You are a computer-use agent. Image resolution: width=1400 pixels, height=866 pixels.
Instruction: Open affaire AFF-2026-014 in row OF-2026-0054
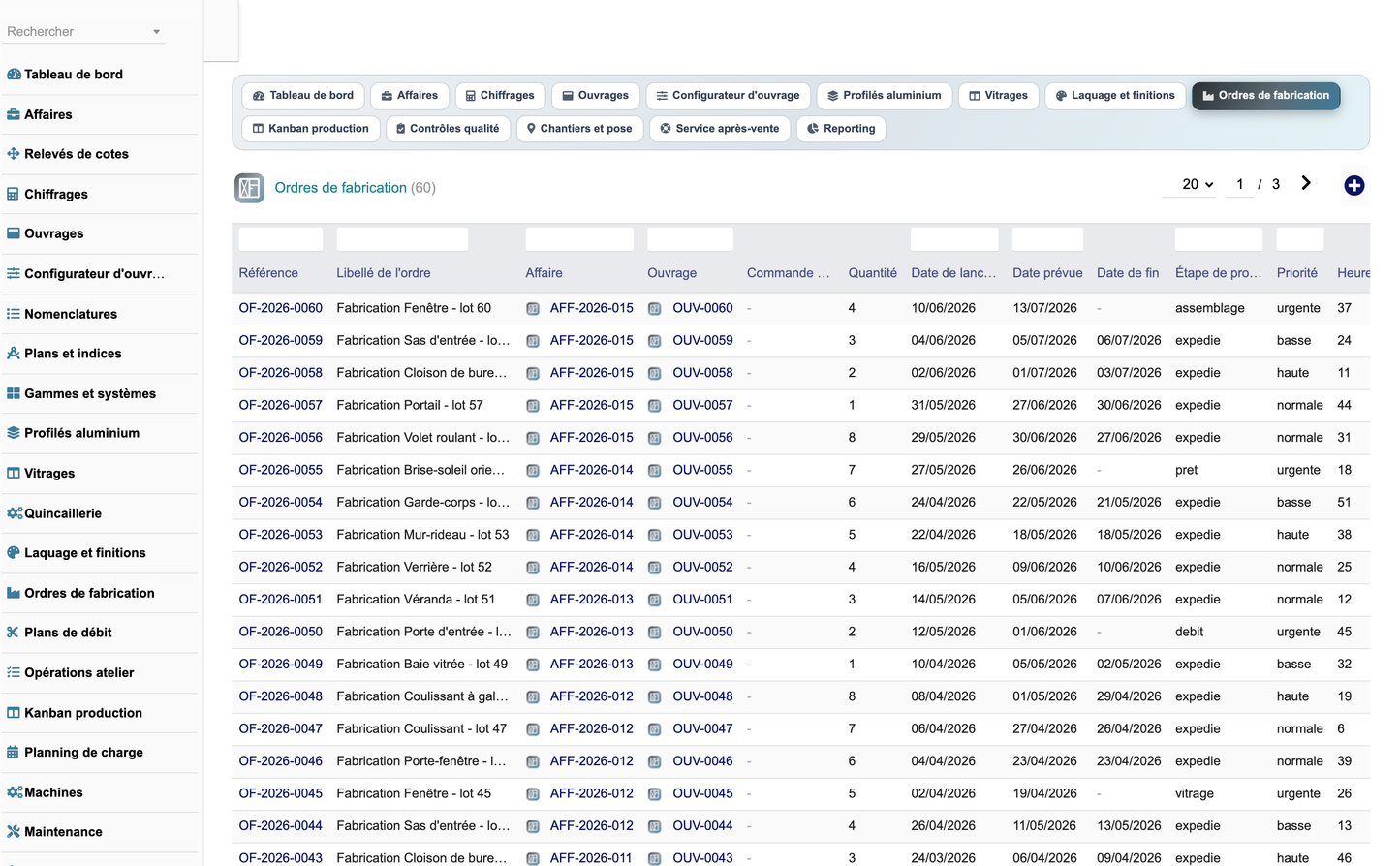(x=592, y=502)
